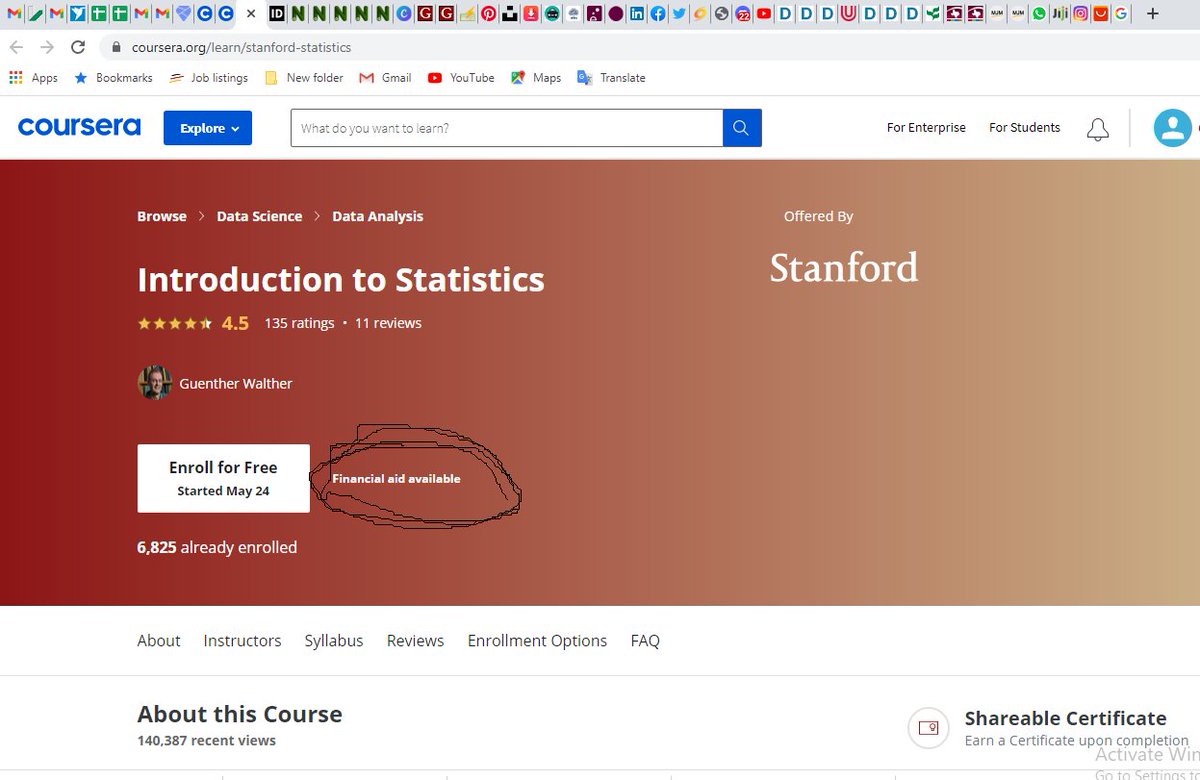The height and width of the screenshot is (780, 1200).
Task: Open the 11 reviews link
Action: [x=388, y=323]
